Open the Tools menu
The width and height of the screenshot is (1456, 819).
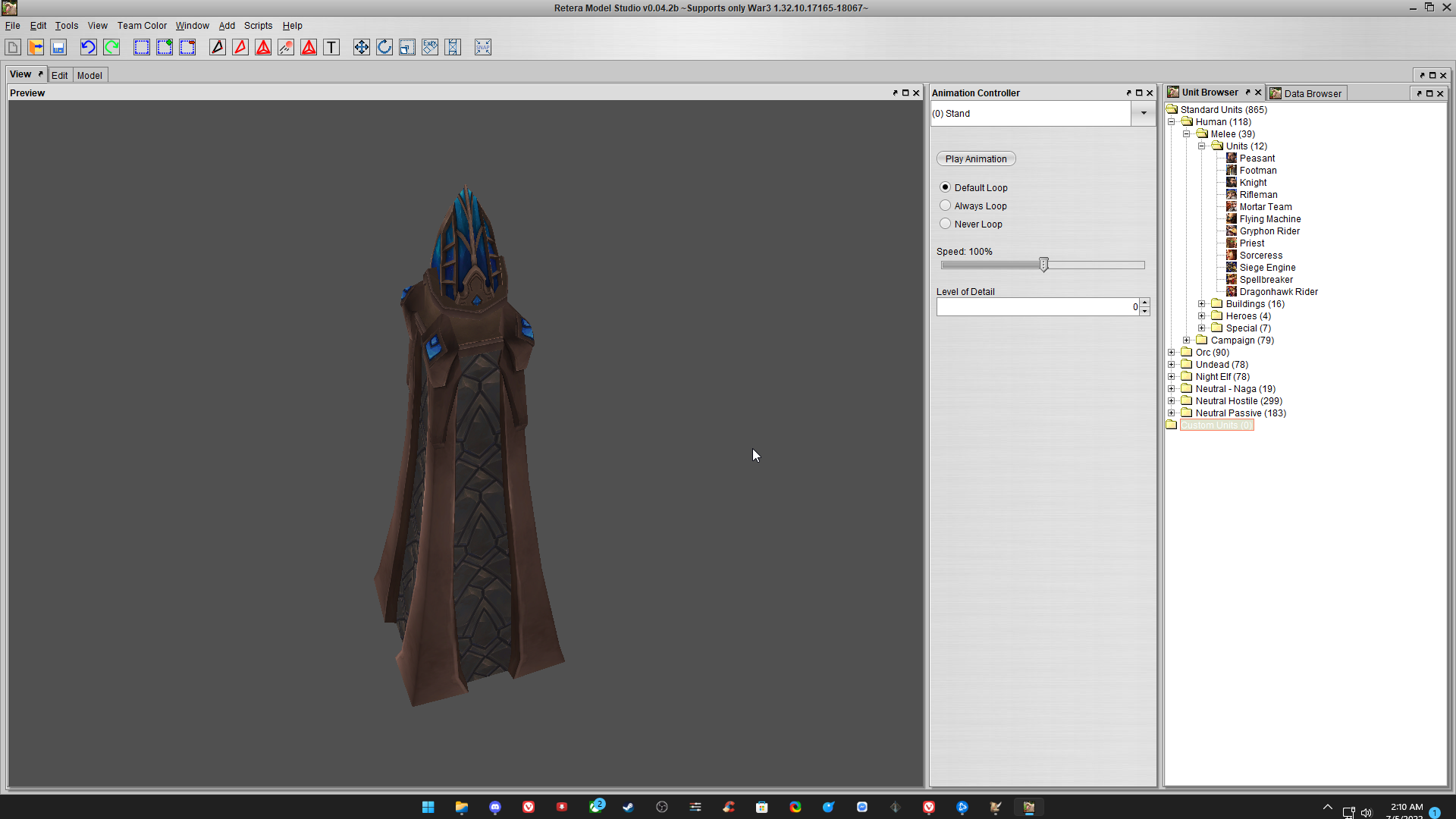[67, 25]
